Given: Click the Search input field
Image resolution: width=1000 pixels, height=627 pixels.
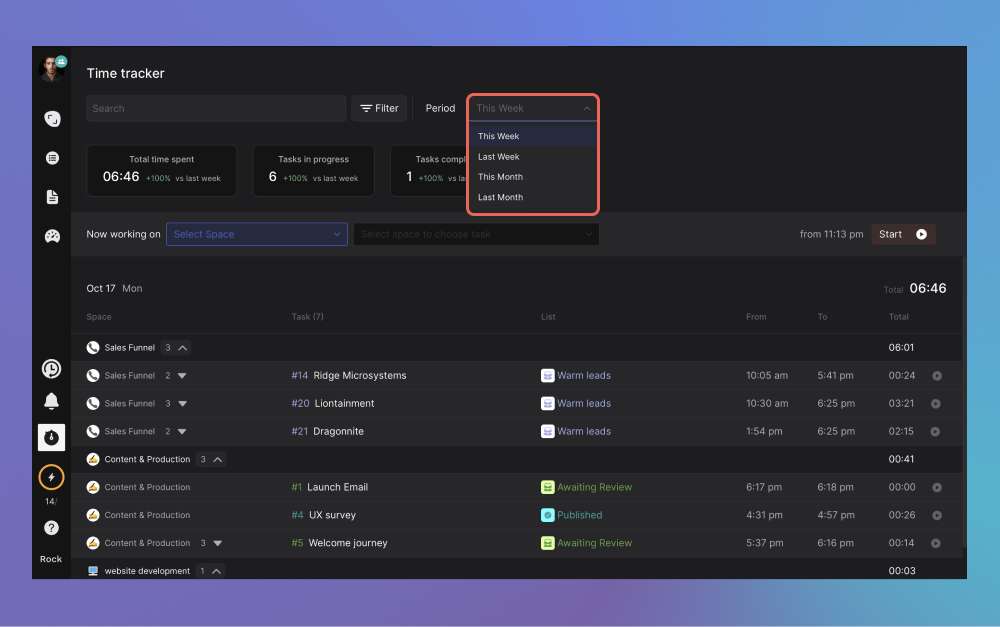Looking at the screenshot, I should (x=215, y=108).
